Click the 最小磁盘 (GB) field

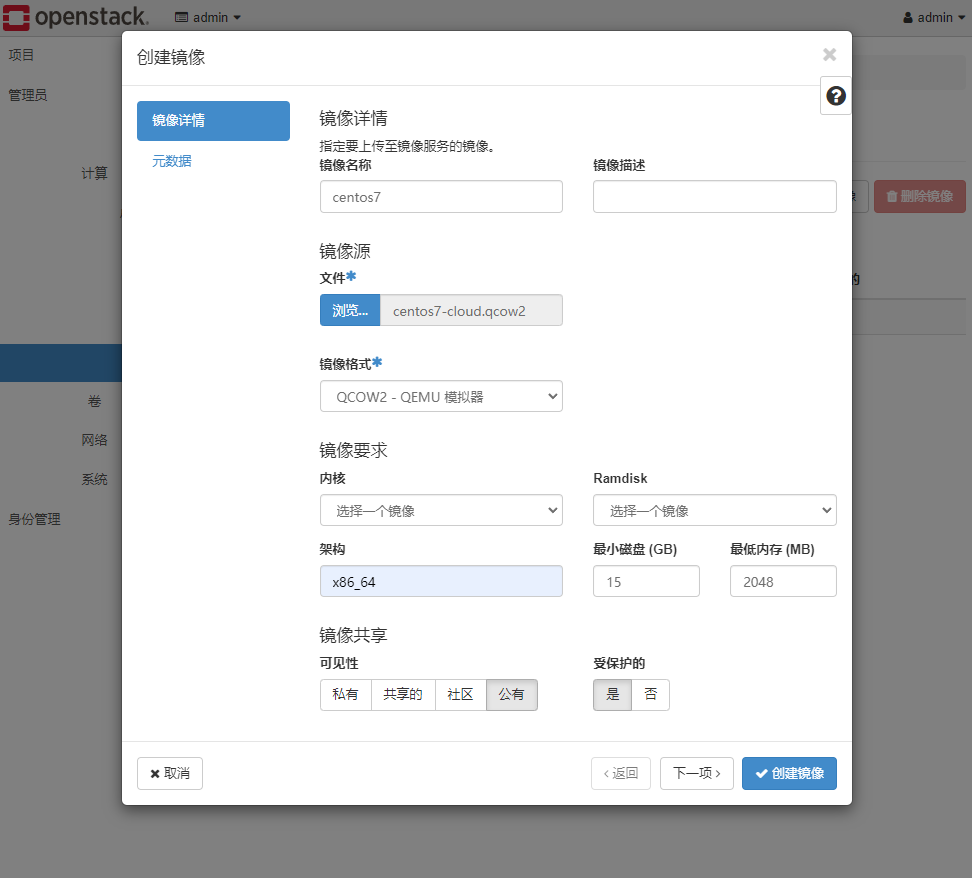[x=647, y=581]
